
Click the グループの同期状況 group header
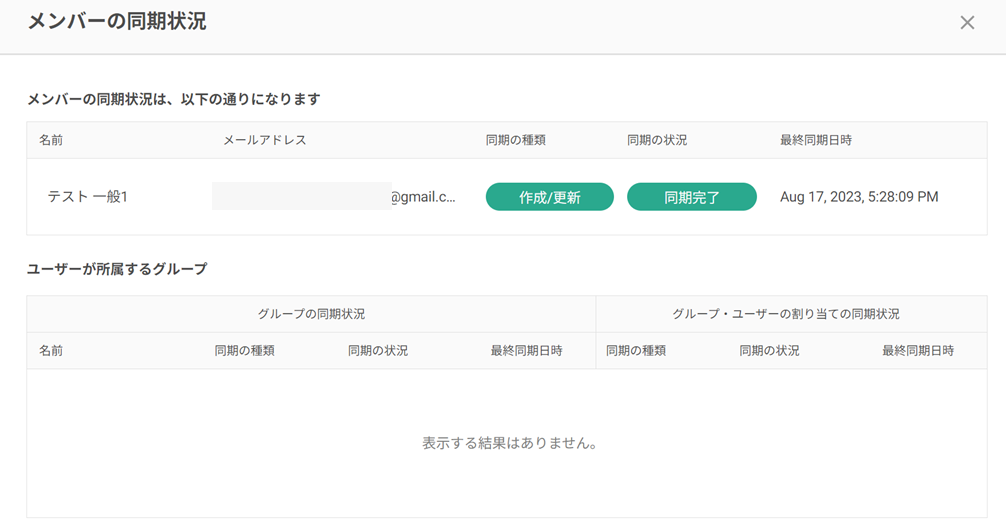(311, 314)
